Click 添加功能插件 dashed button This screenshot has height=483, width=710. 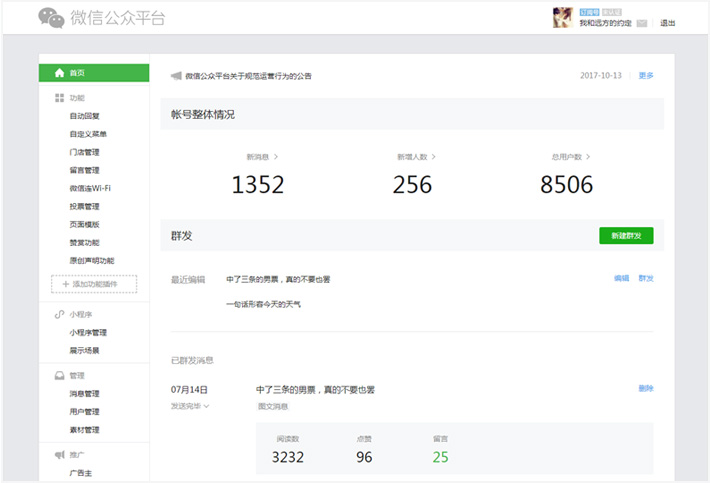[93, 285]
